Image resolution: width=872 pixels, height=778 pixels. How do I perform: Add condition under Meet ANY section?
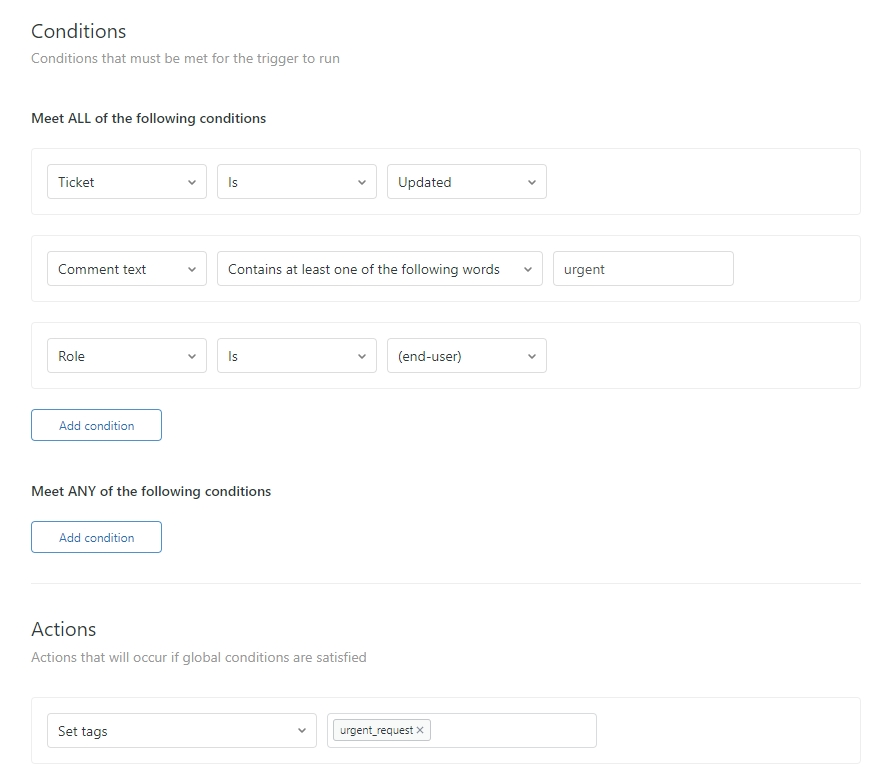tap(96, 537)
